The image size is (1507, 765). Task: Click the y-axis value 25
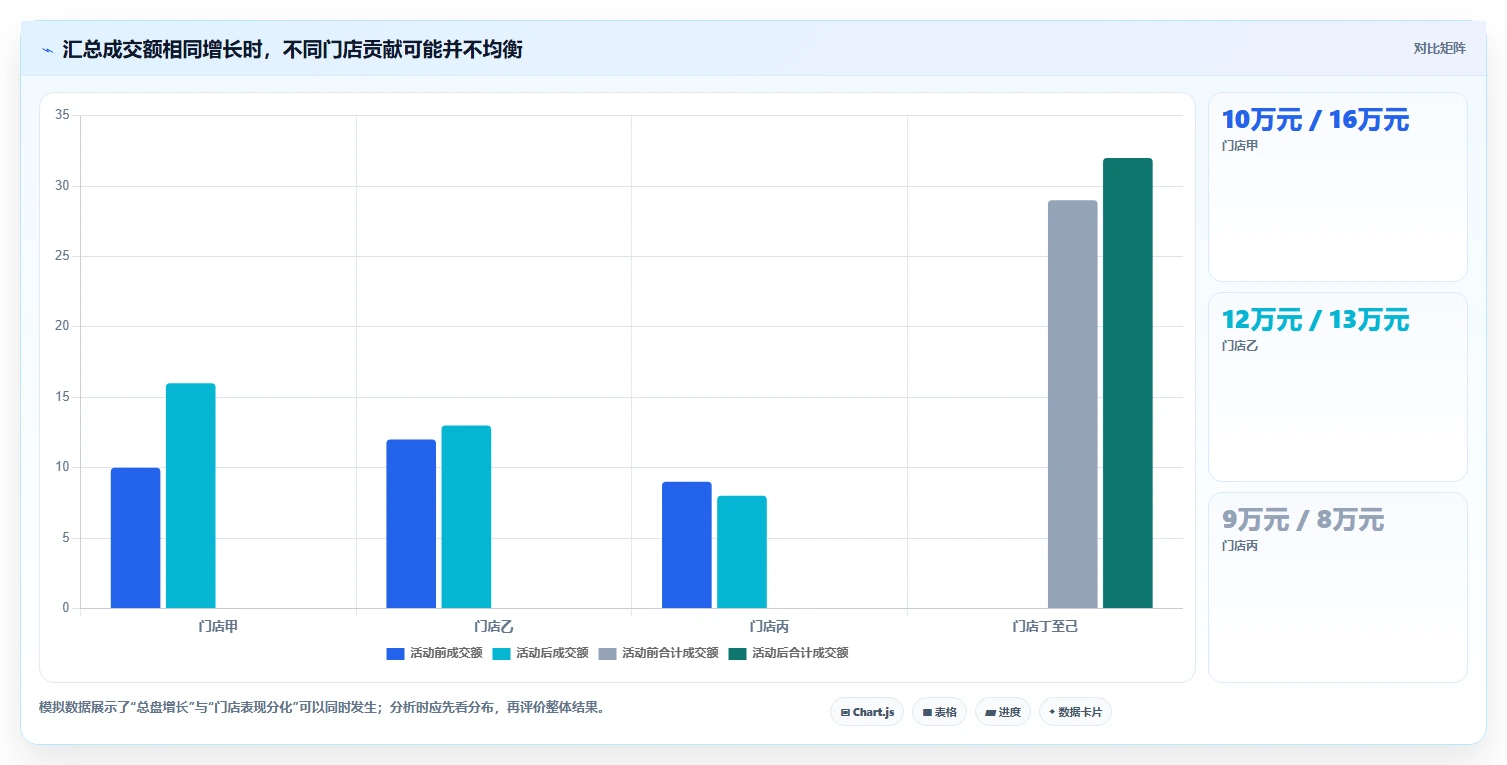click(x=62, y=256)
